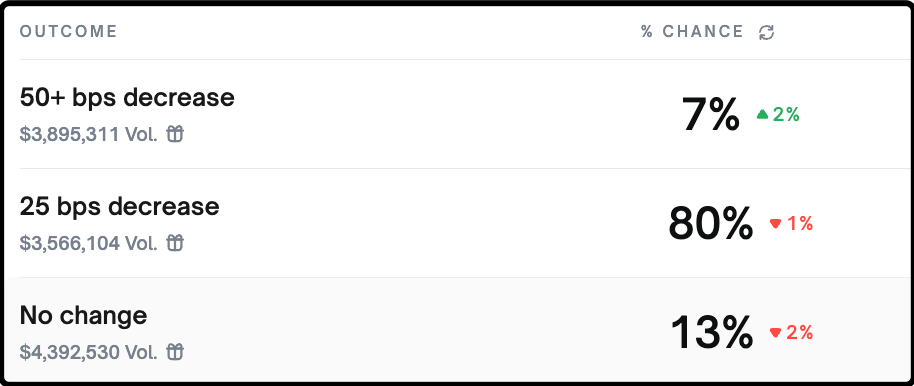
Task: Click the red down arrow beside 80%
Action: pyautogui.click(x=775, y=223)
